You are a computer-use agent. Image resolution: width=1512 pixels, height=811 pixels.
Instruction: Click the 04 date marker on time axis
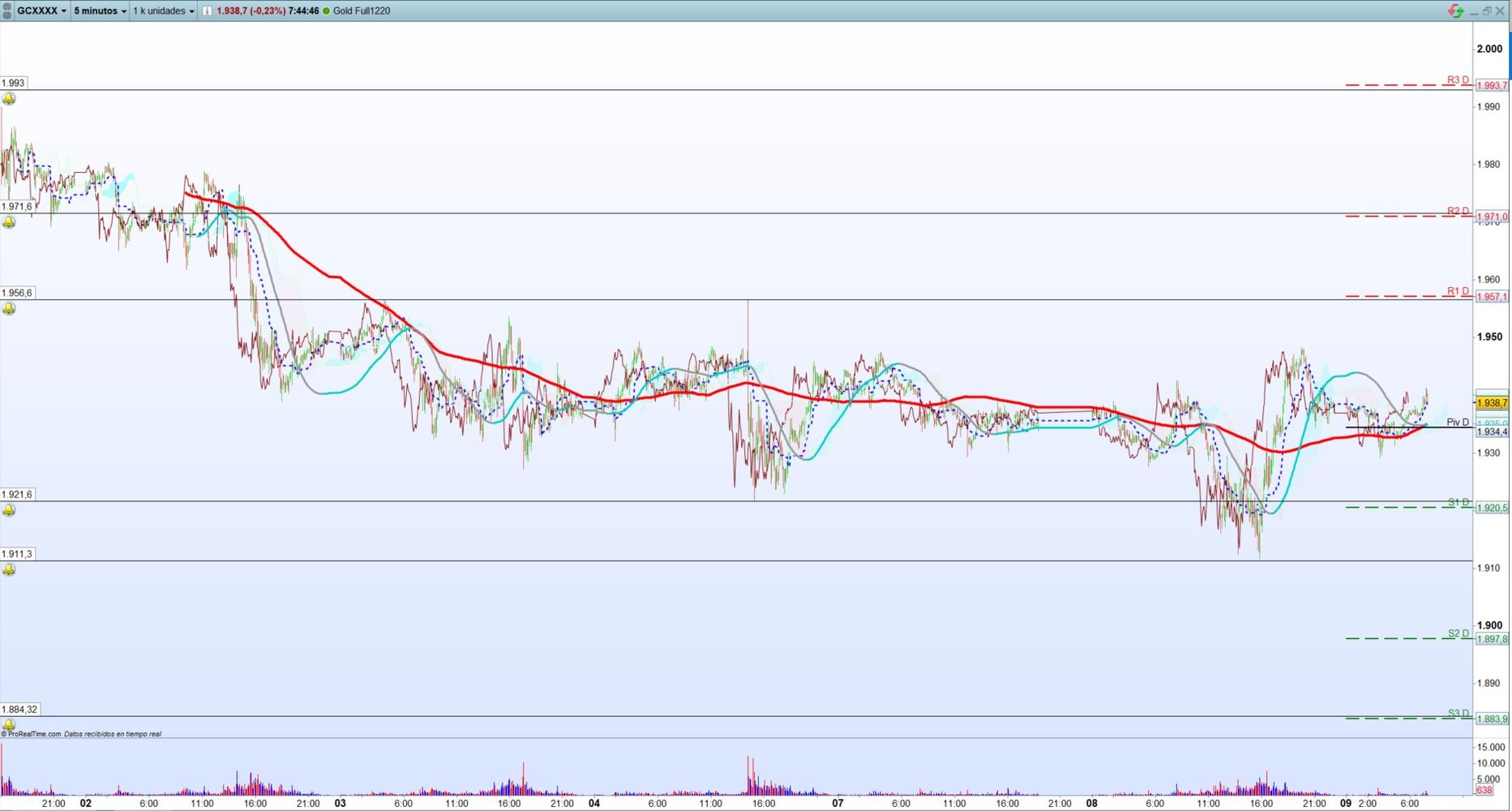(x=594, y=804)
